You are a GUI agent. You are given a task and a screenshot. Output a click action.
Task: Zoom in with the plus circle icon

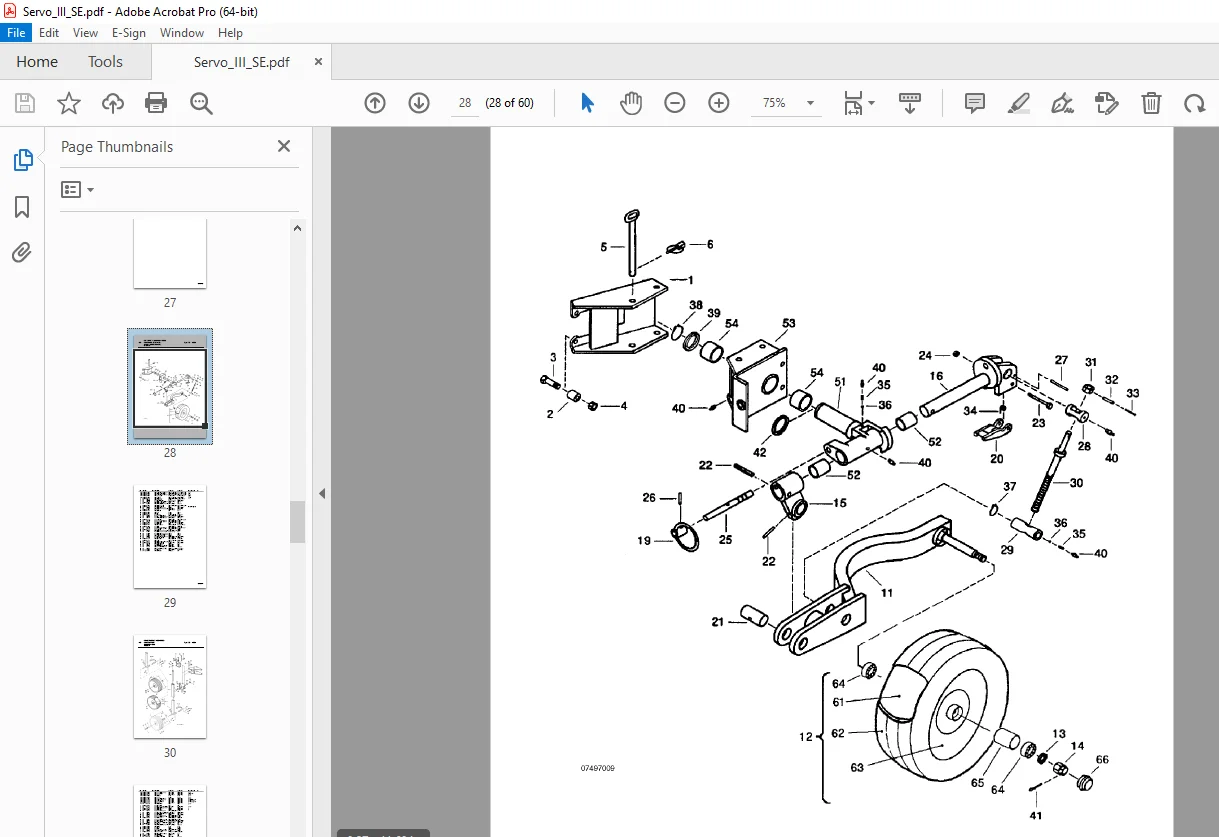[719, 103]
